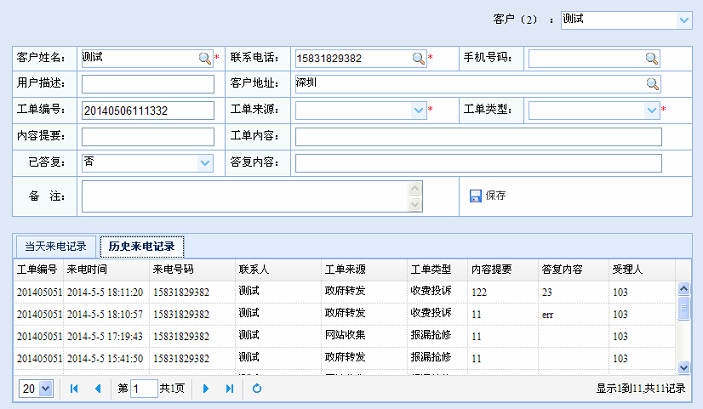
Task: Click the 保存 save button
Action: pyautogui.click(x=488, y=196)
